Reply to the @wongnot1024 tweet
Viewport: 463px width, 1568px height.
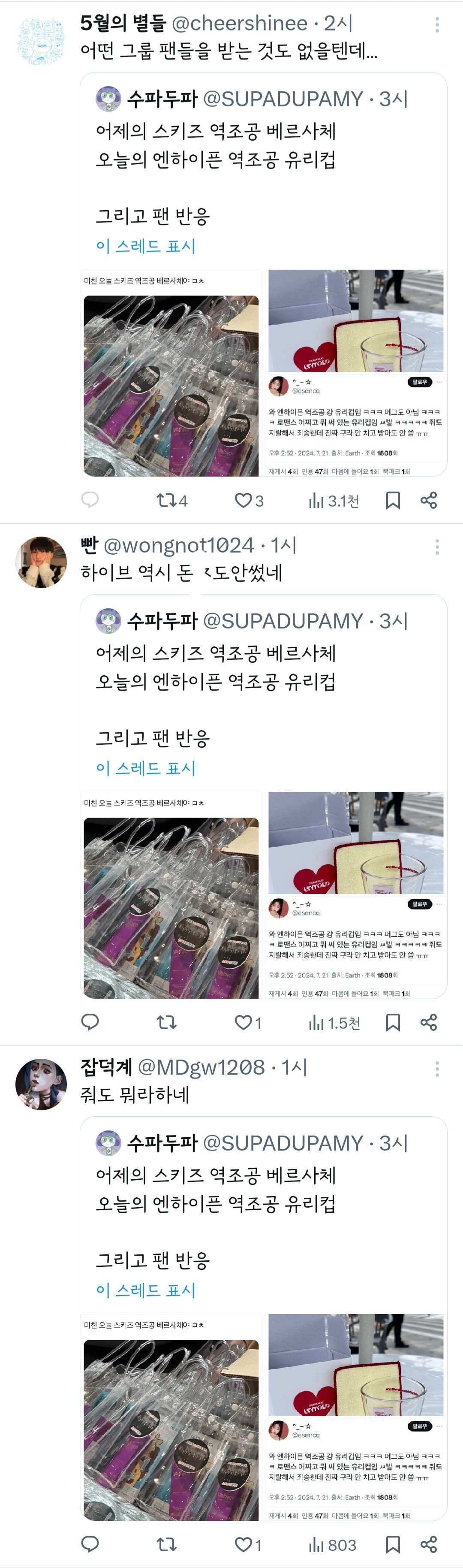90,1022
